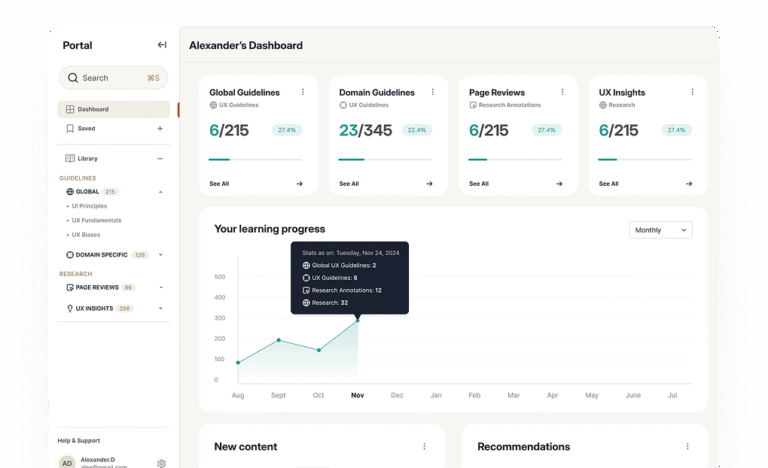Viewport: 768px width, 468px height.
Task: Open three-dot menu on UX Insights card
Action: point(691,92)
